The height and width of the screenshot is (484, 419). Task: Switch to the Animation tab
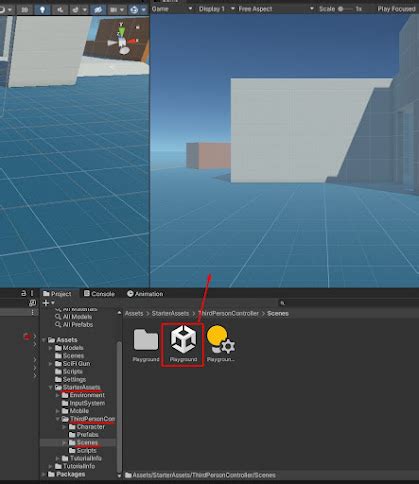[145, 294]
